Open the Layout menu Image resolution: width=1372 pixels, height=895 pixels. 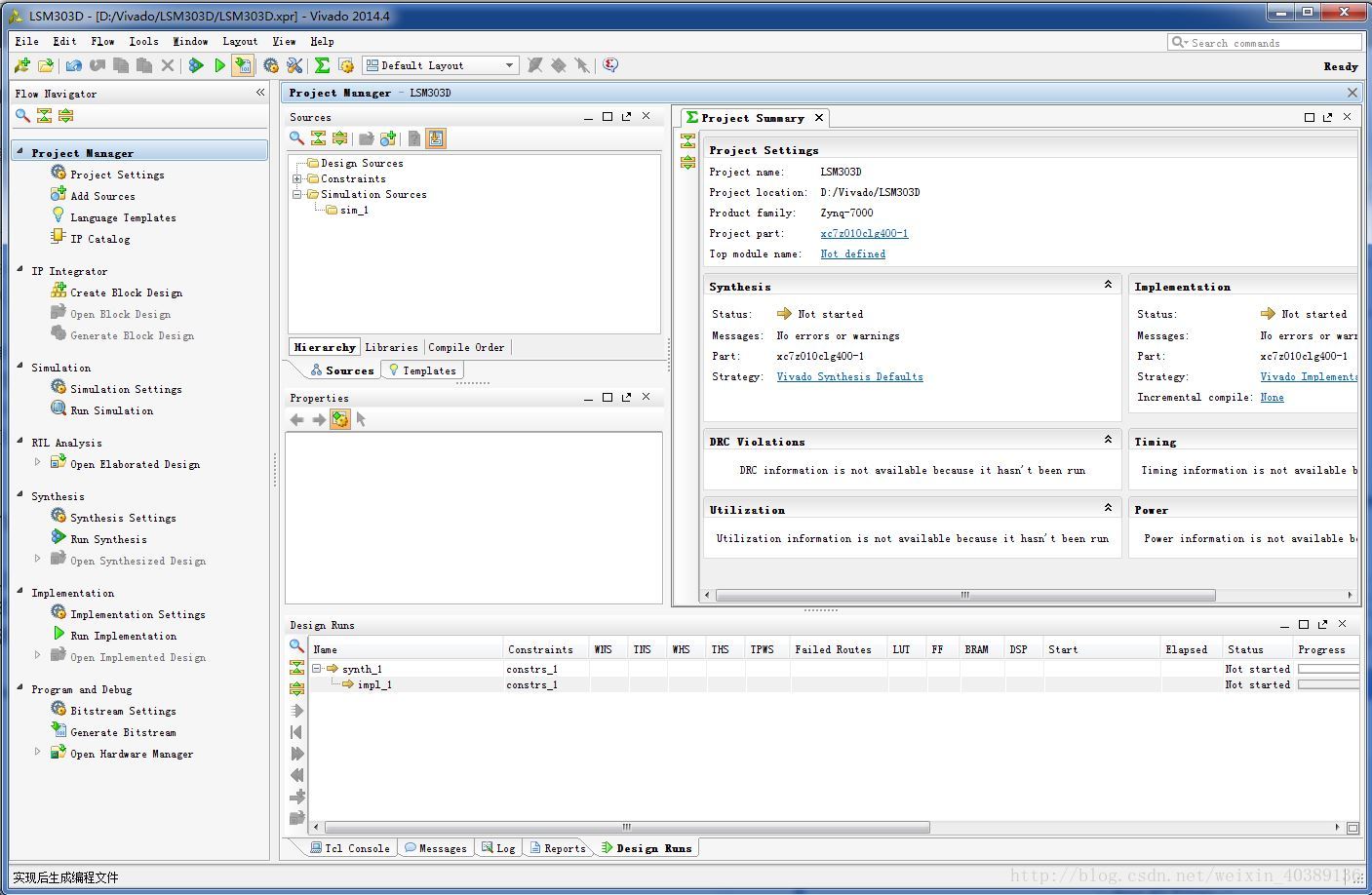(x=240, y=41)
